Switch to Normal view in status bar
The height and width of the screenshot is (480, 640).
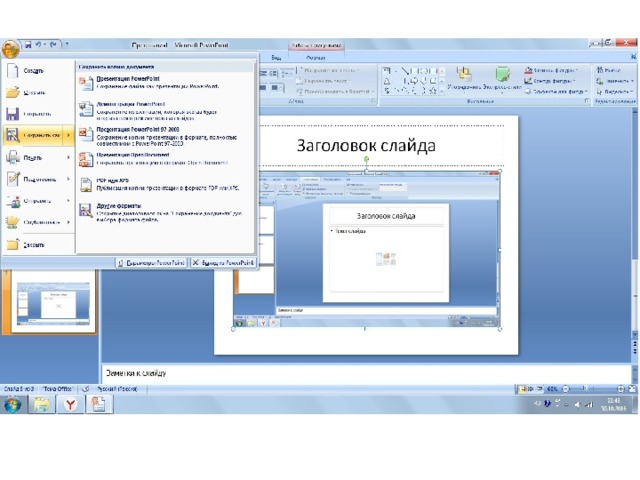[x=522, y=389]
